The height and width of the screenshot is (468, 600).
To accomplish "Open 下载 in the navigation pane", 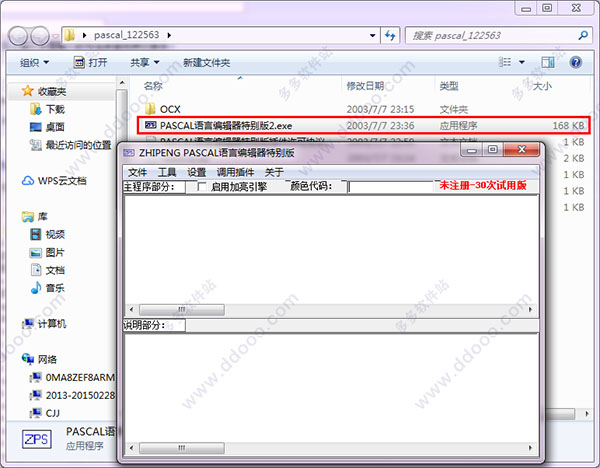I will (x=55, y=109).
